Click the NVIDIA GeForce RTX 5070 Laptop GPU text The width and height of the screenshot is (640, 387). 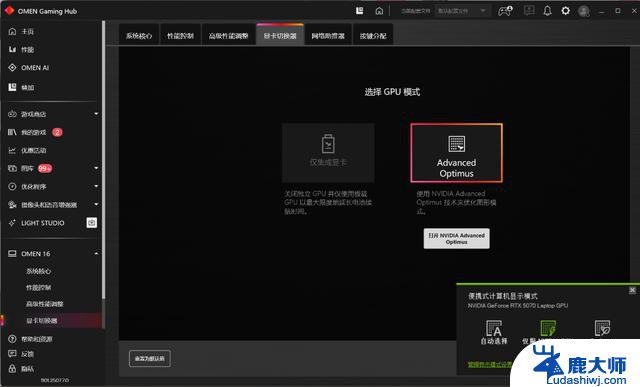pyautogui.click(x=518, y=305)
